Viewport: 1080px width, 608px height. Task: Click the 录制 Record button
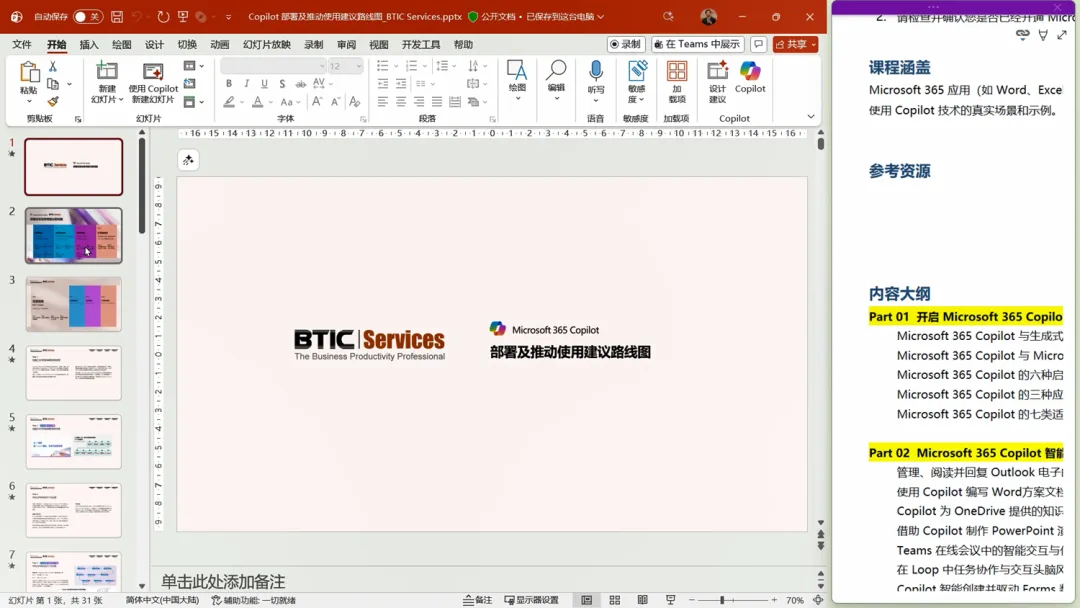(x=625, y=44)
